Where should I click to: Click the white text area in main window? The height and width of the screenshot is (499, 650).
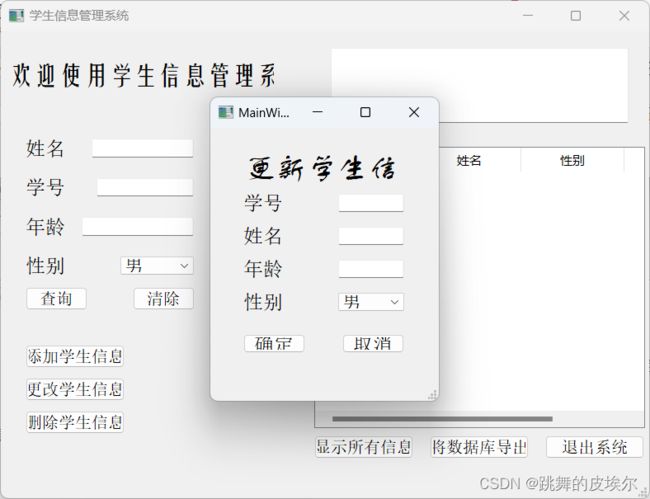coord(480,86)
